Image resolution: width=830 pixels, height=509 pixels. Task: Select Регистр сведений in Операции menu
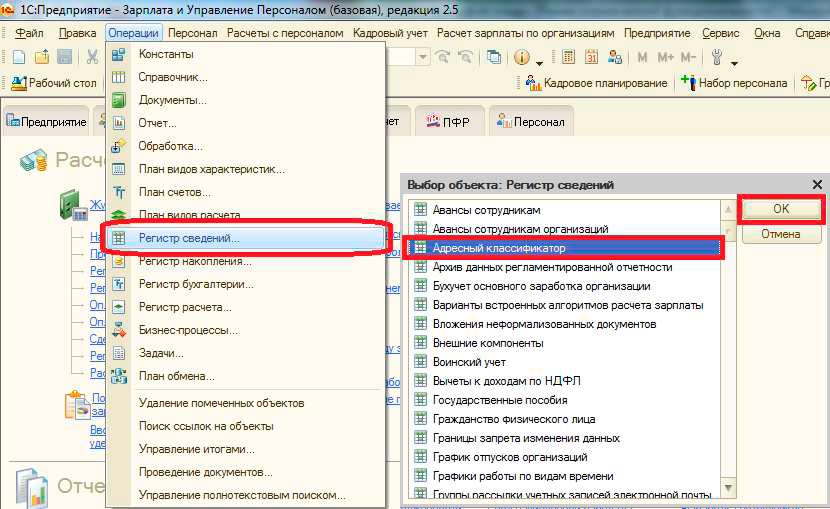point(189,239)
